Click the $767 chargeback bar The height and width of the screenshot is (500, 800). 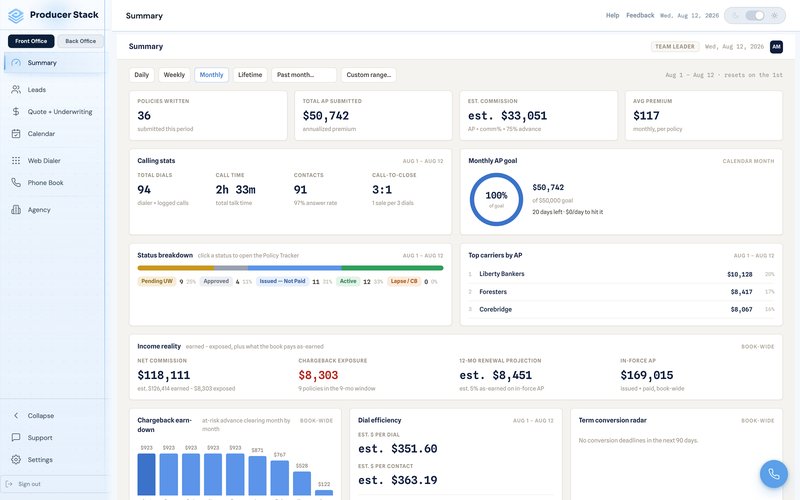pos(280,478)
